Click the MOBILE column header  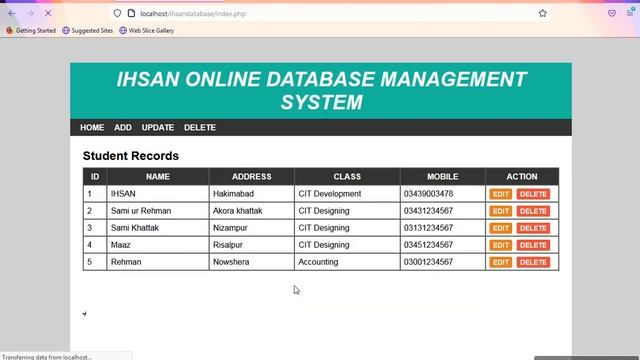443,177
